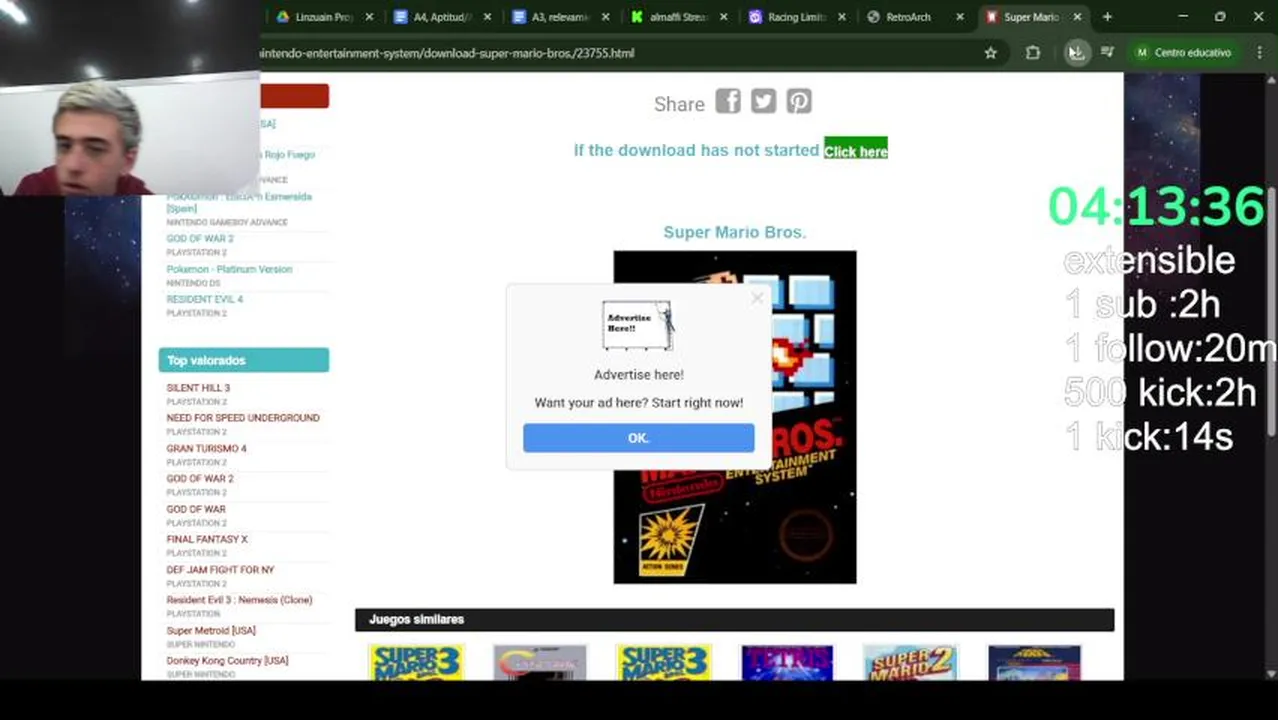Open Resident Evil 3 : Nemesis (Clone) link

click(239, 600)
